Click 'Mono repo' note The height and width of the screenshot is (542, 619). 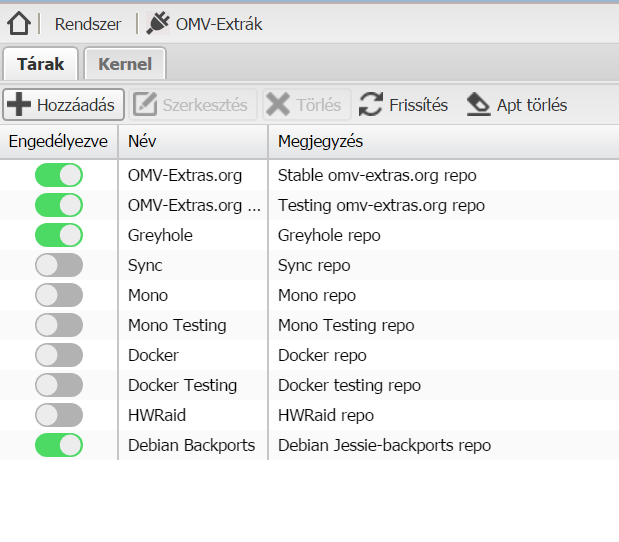pyautogui.click(x=317, y=296)
